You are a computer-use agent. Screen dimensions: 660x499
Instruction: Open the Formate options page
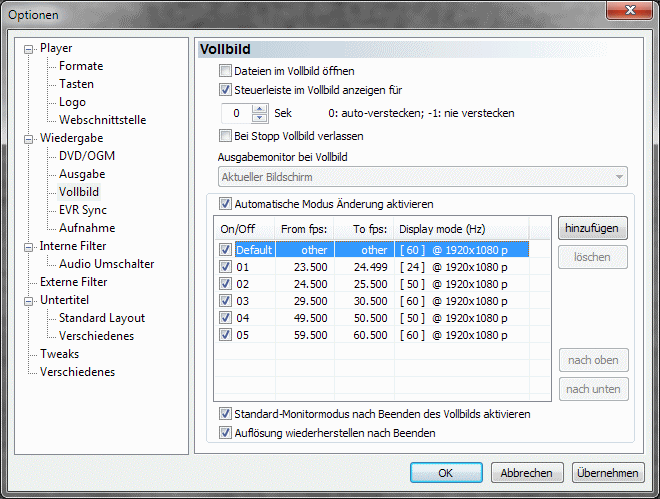[81, 66]
